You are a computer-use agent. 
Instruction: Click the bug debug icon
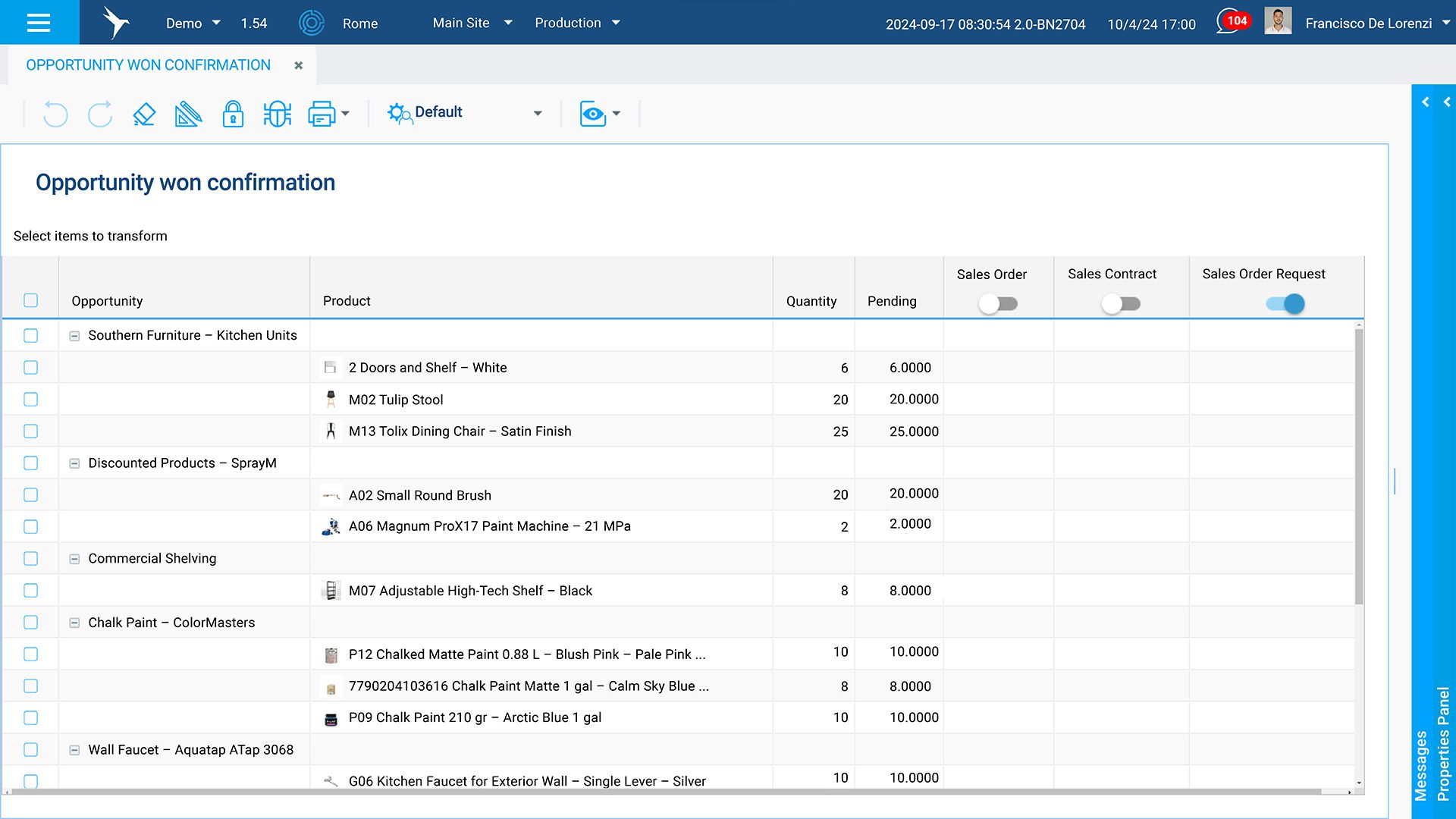278,114
